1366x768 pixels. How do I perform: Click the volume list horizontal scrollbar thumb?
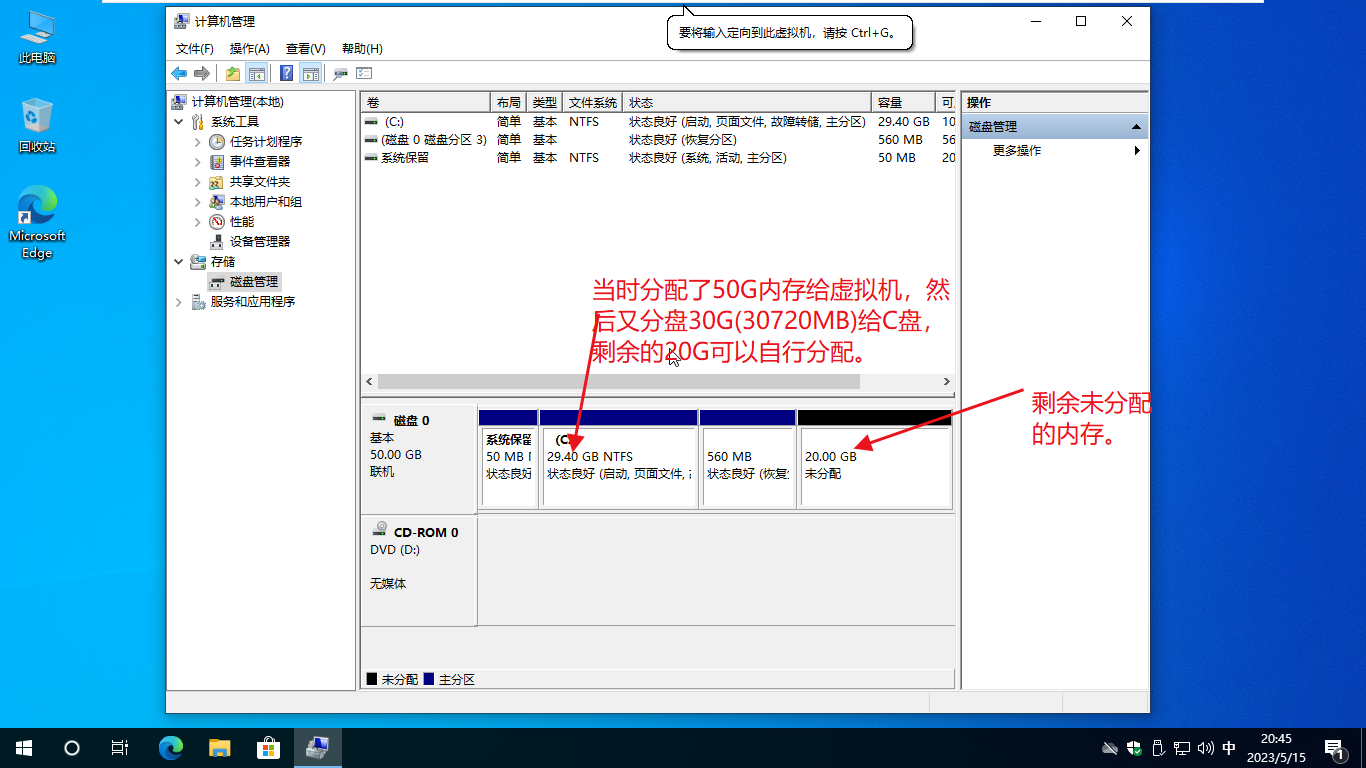(618, 382)
